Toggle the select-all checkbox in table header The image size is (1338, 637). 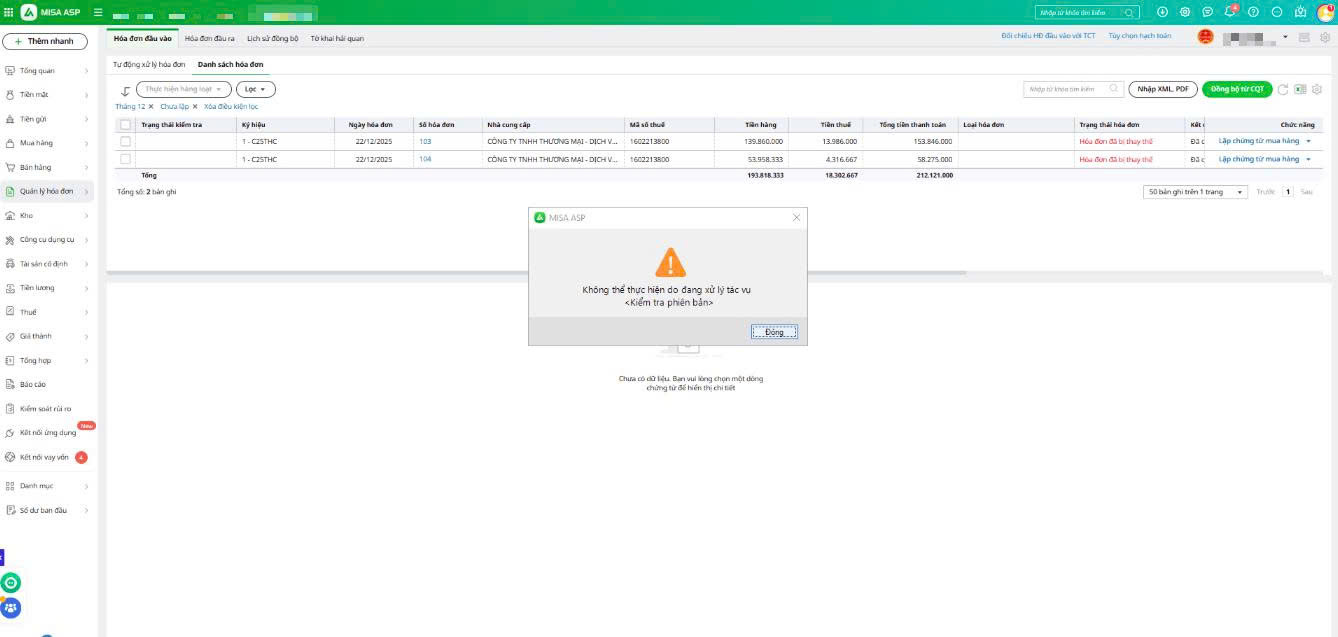pyautogui.click(x=125, y=125)
